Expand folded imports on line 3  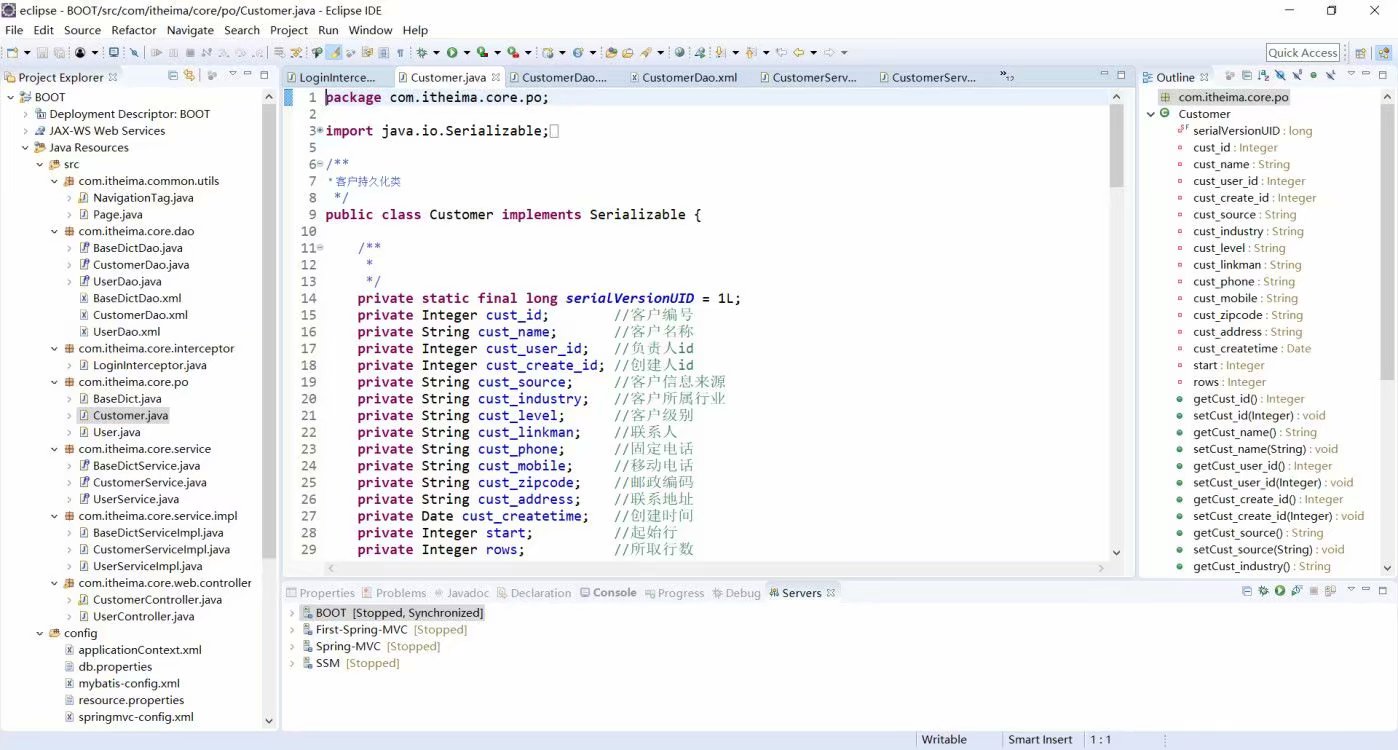click(x=319, y=131)
